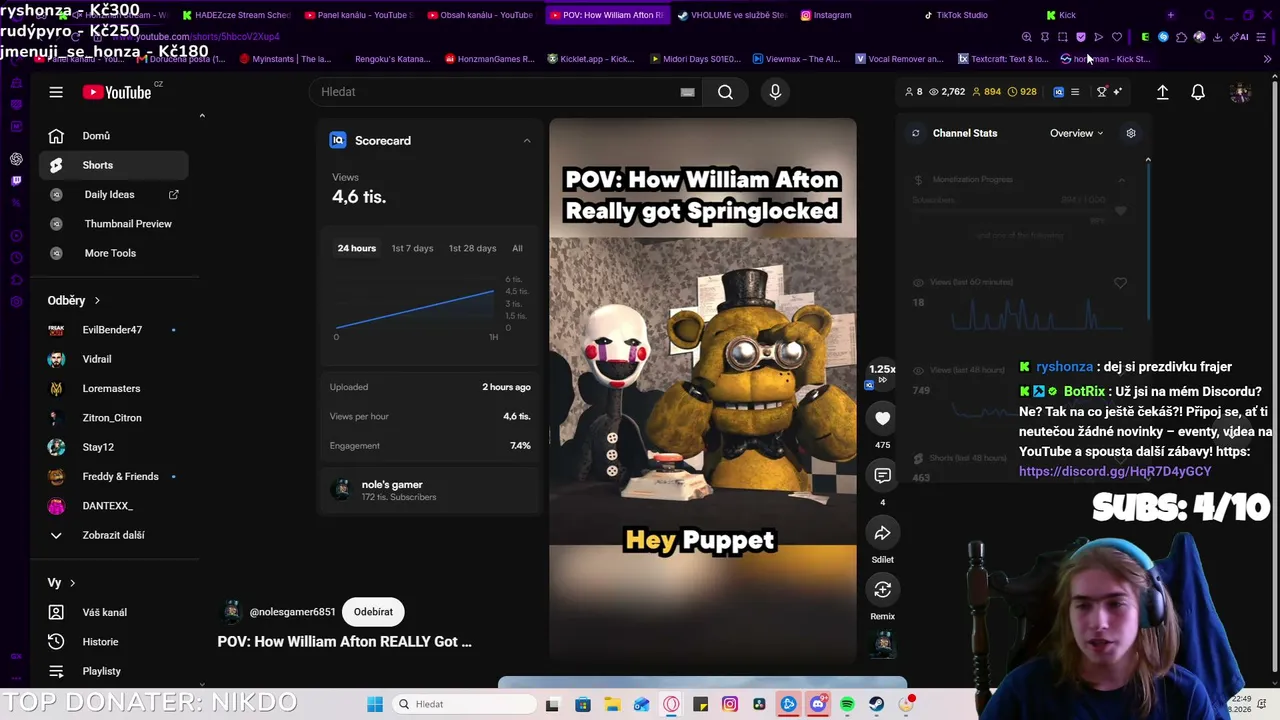Open Spotify from the taskbar

847,704
